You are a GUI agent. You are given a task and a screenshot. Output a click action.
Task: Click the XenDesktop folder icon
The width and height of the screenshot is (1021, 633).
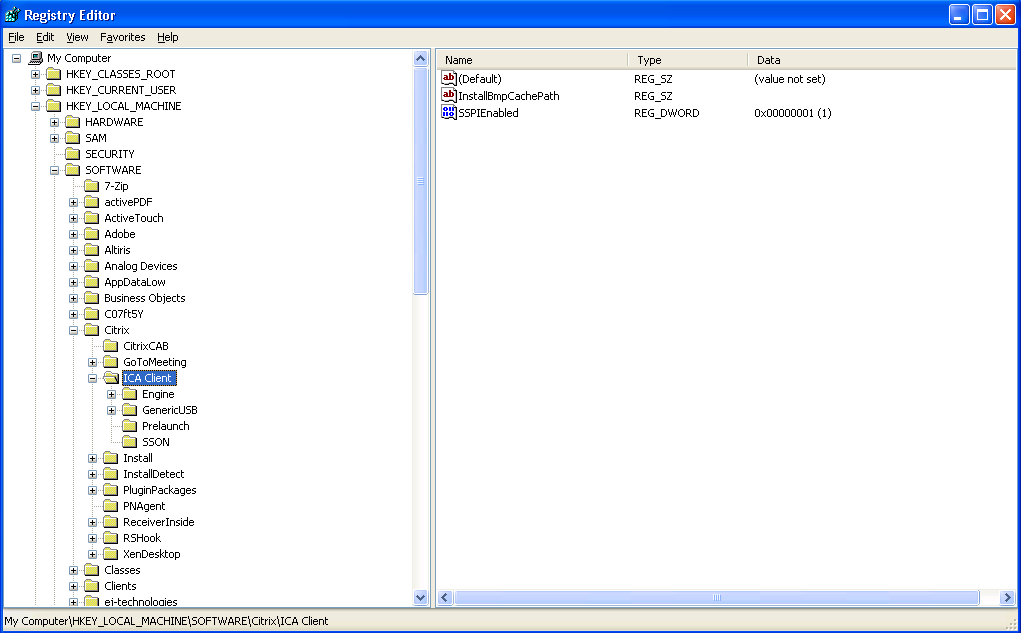pos(111,554)
